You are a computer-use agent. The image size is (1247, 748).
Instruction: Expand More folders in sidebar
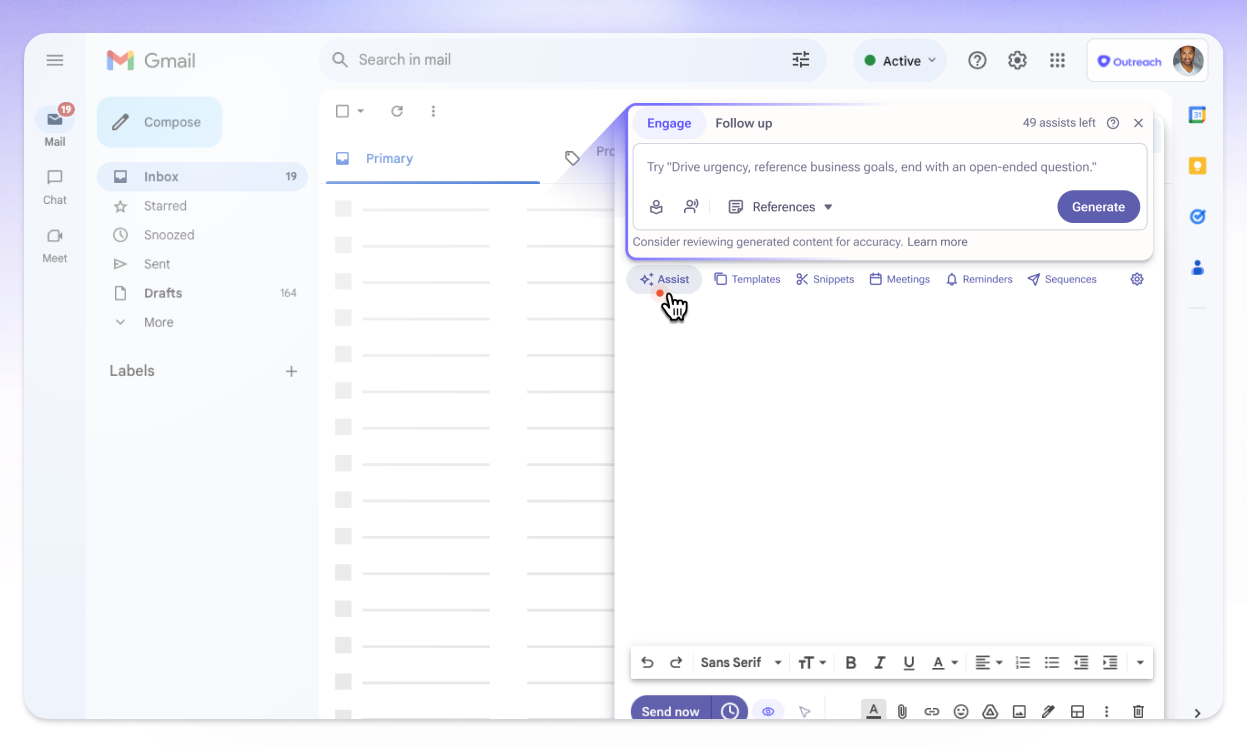[158, 322]
